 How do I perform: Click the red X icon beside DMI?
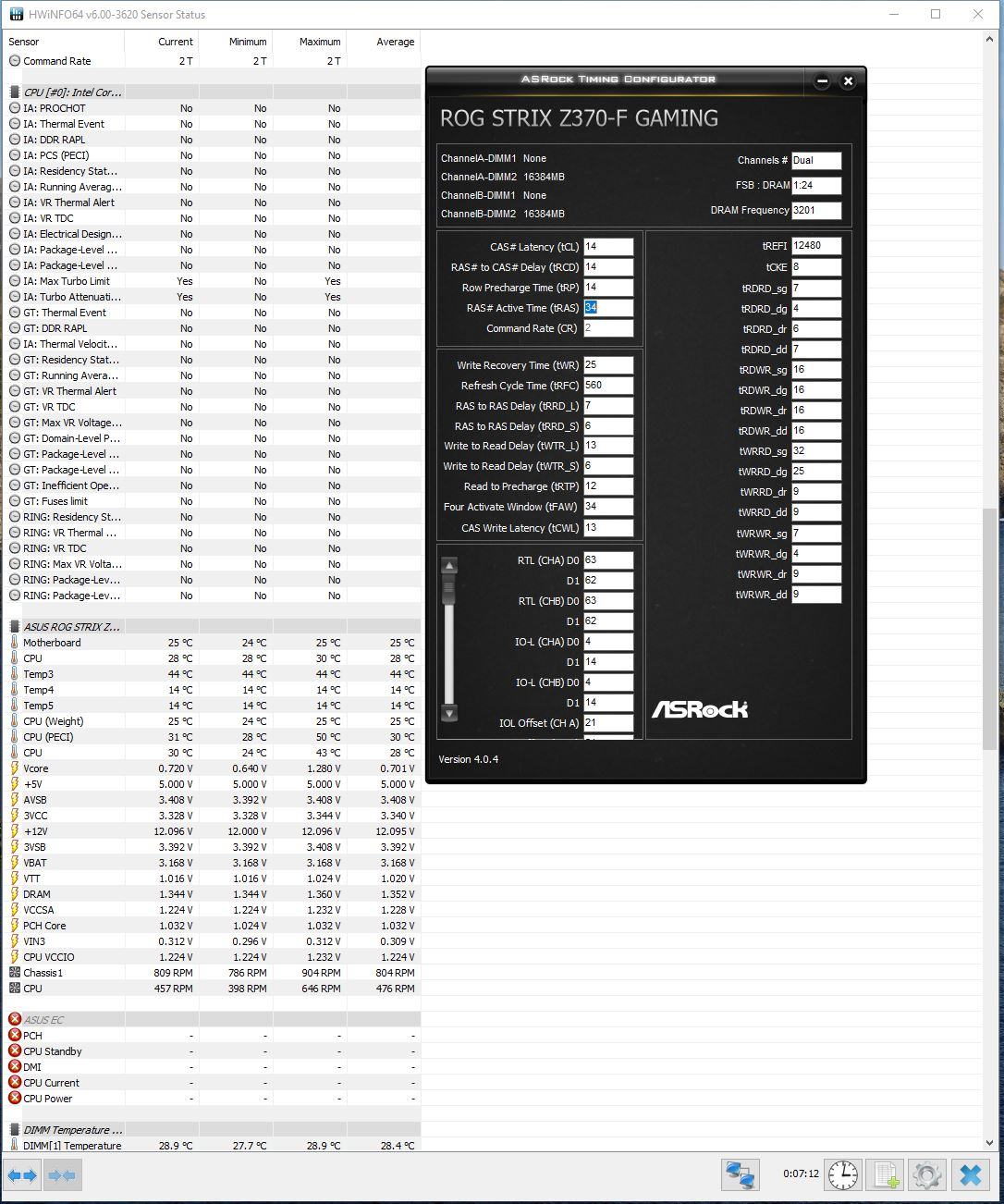point(15,1067)
